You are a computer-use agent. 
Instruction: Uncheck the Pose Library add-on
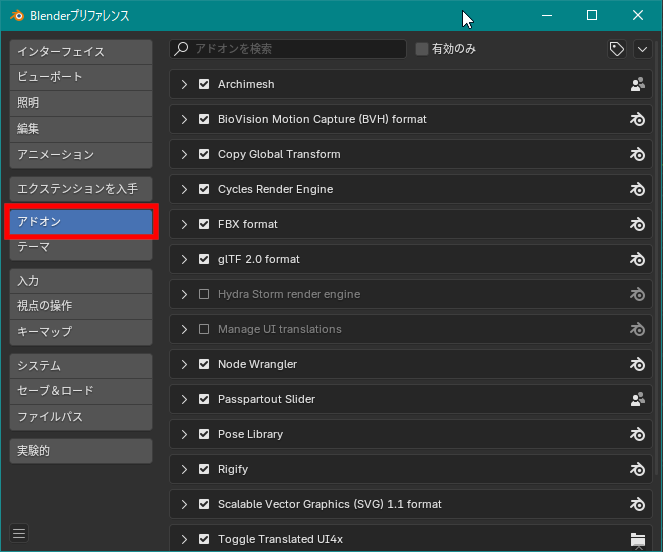point(204,434)
